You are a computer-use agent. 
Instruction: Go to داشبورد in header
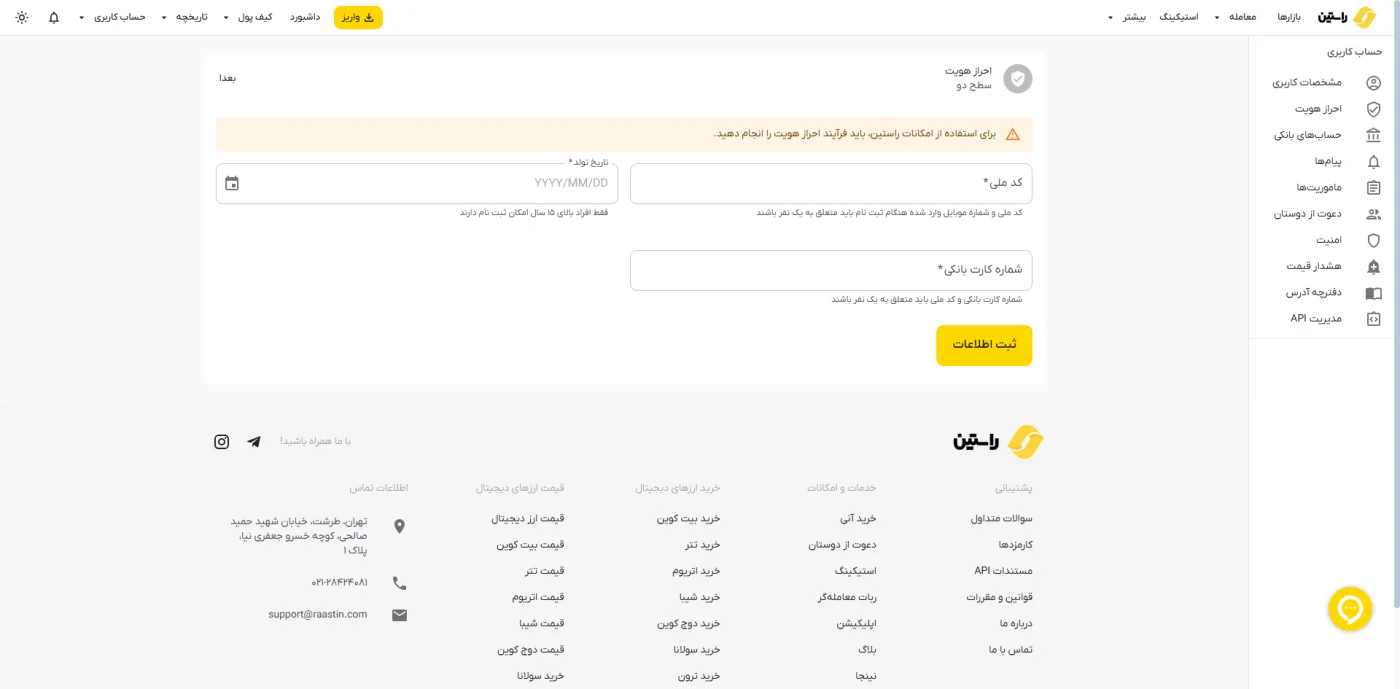[x=305, y=17]
